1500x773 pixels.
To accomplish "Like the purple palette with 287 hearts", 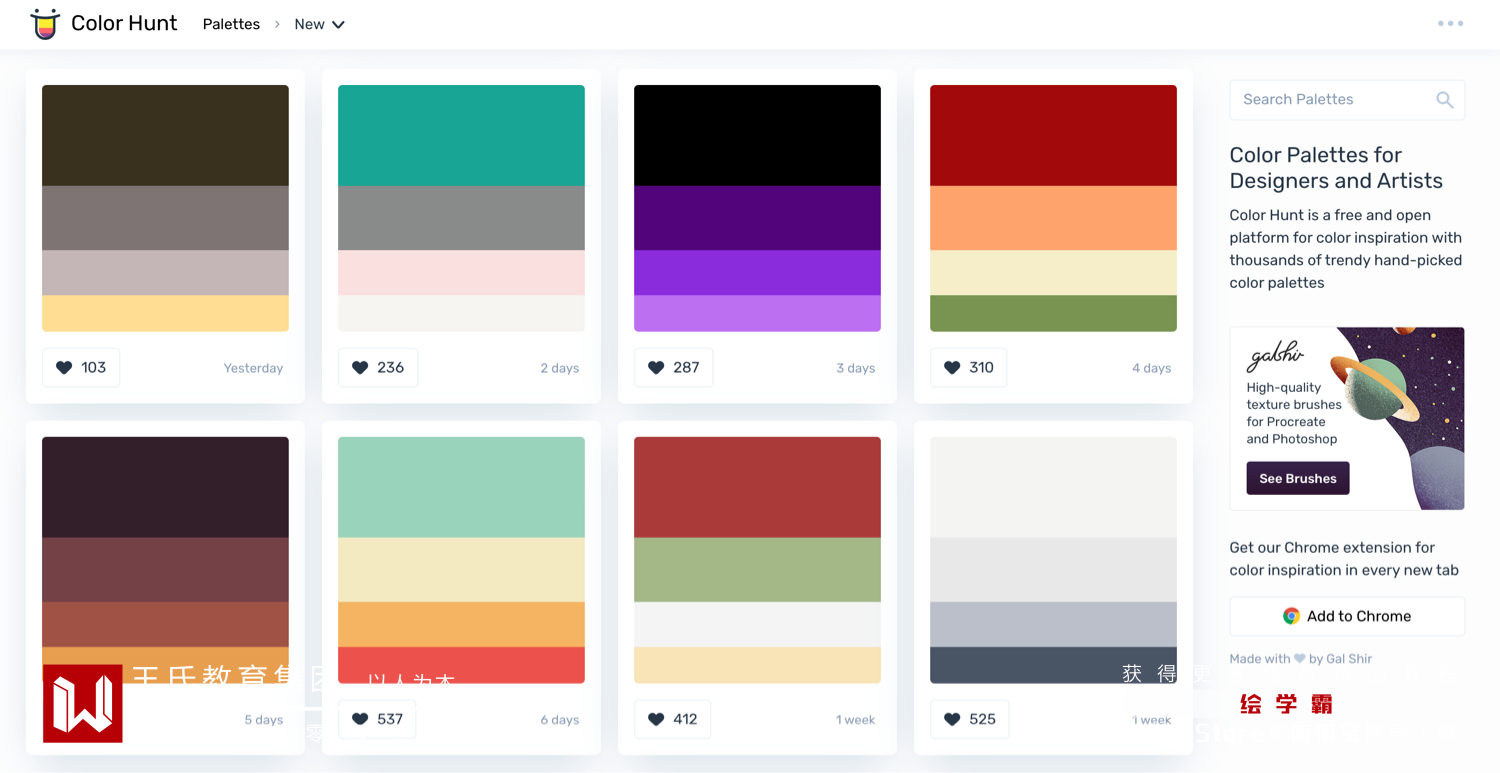I will 674,368.
